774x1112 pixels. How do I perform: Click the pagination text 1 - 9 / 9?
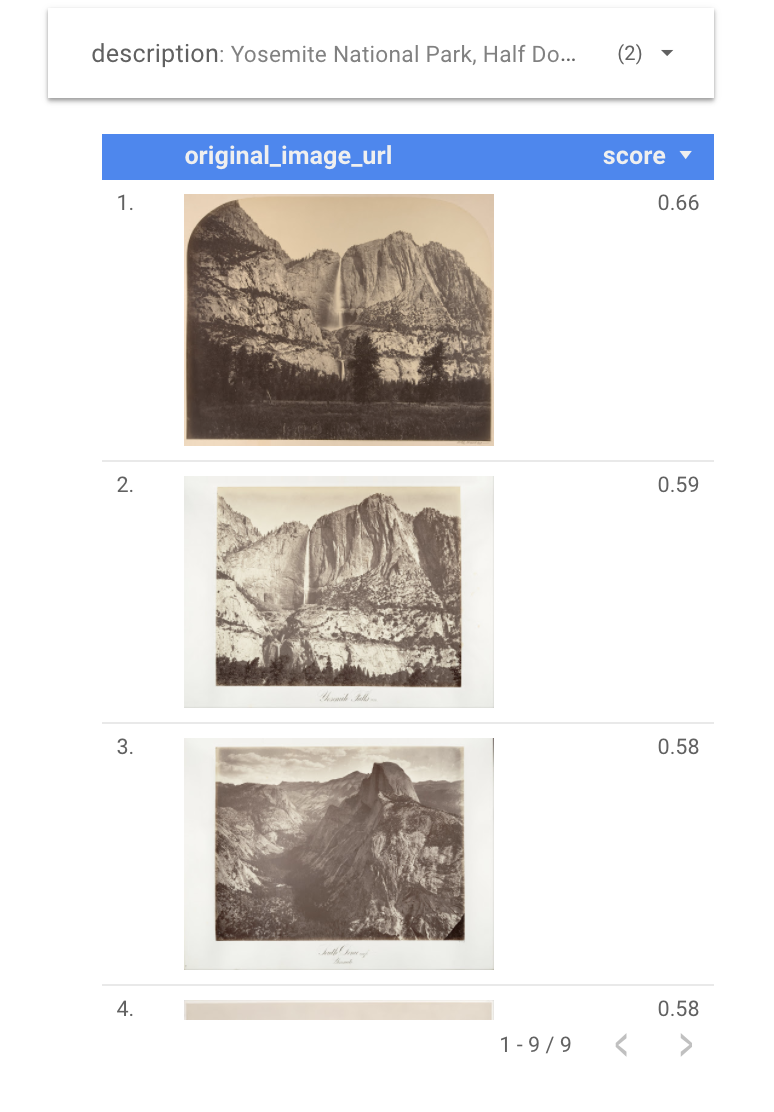[x=535, y=1045]
